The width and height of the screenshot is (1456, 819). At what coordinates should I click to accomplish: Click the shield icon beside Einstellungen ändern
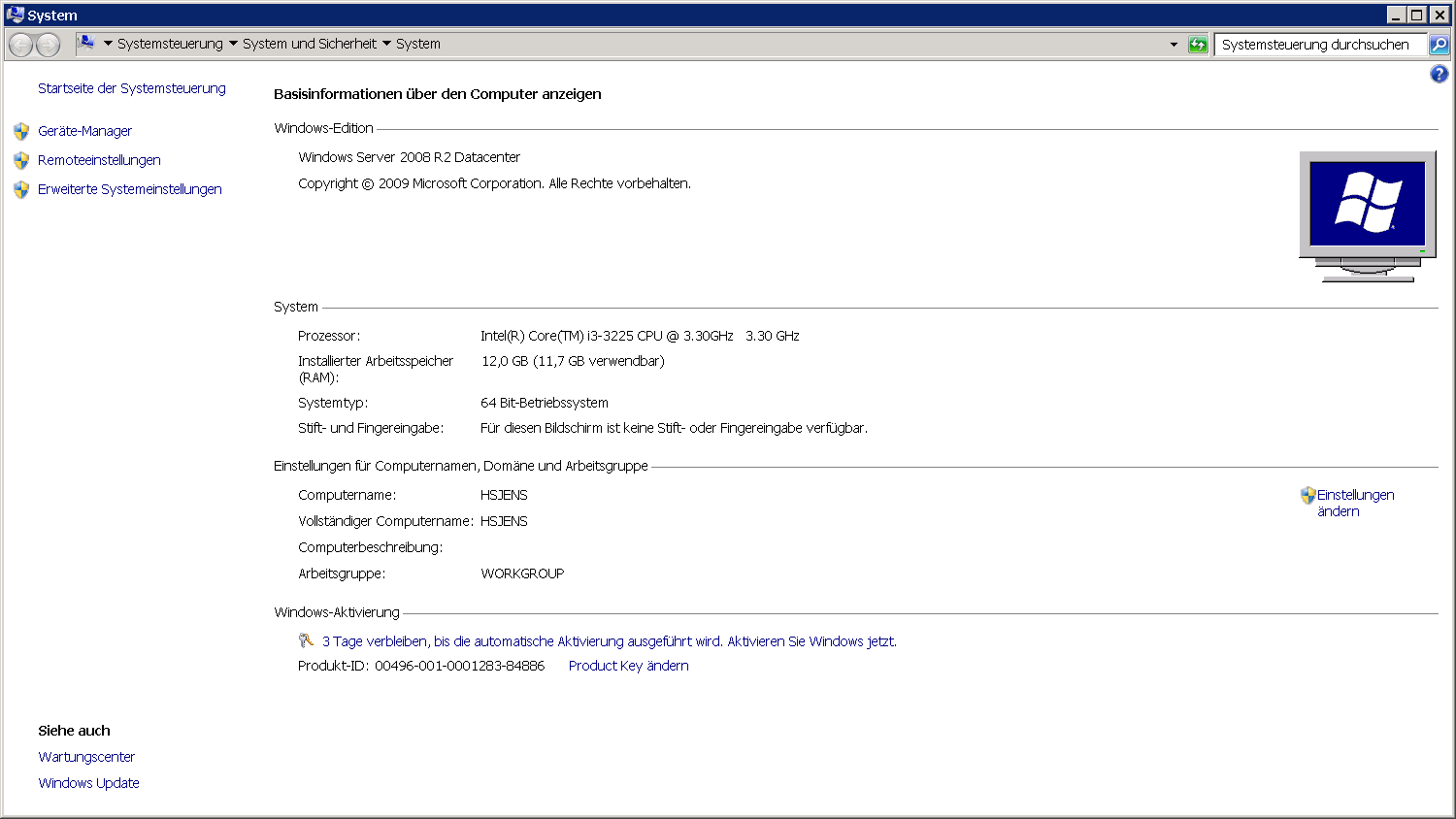tap(1307, 495)
